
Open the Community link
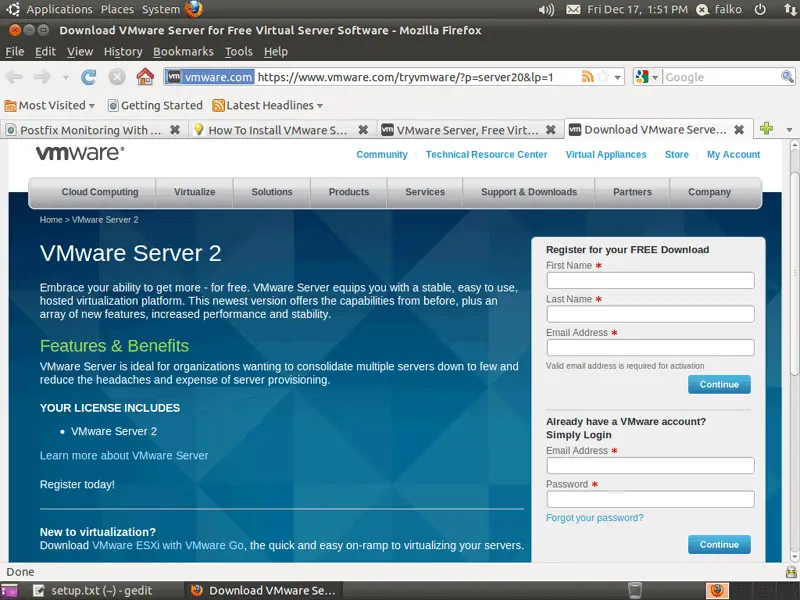coord(382,155)
